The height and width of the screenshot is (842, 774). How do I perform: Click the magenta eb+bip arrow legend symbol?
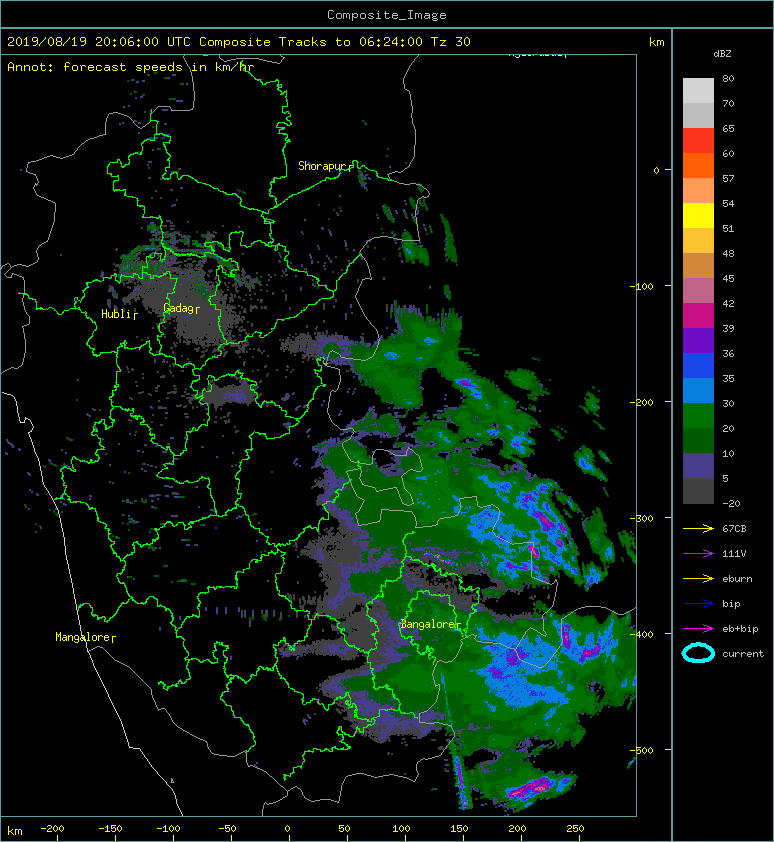pyautogui.click(x=698, y=629)
